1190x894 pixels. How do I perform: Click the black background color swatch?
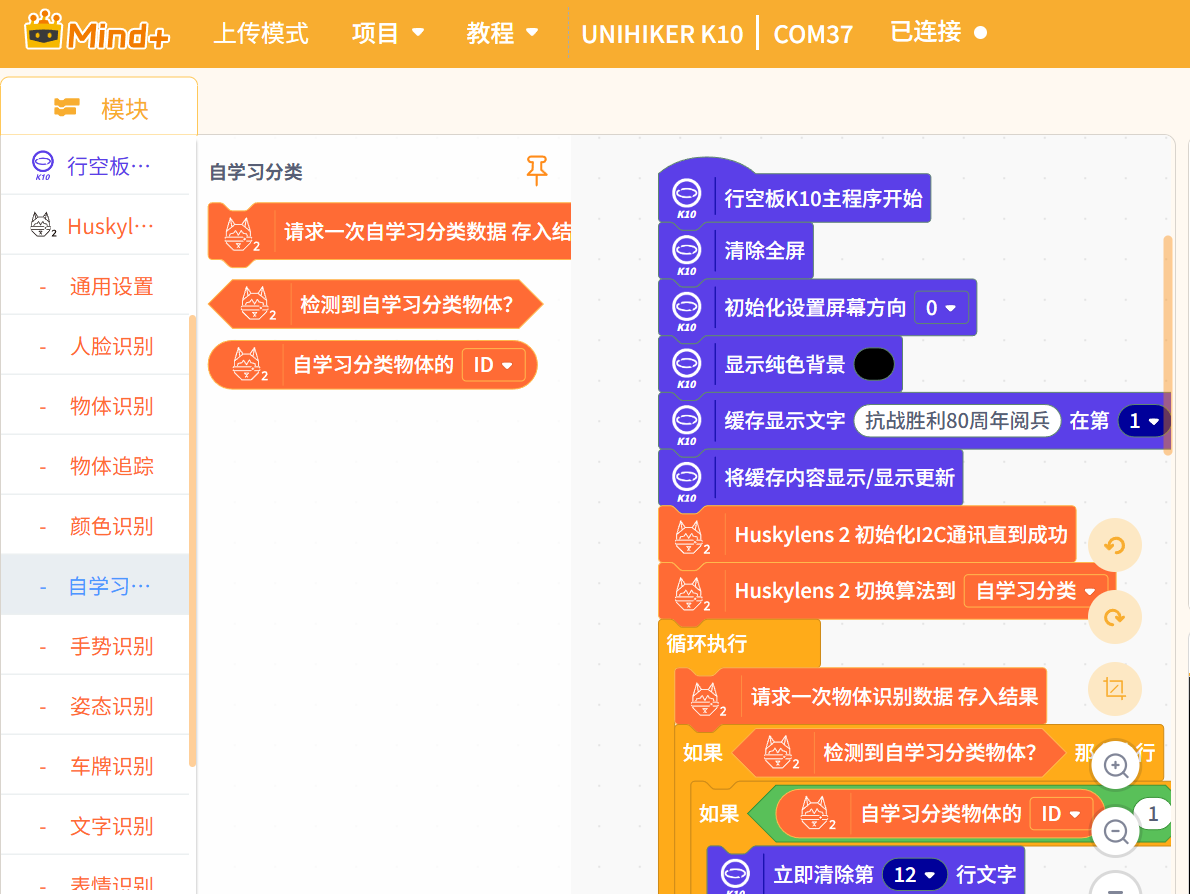pos(874,364)
